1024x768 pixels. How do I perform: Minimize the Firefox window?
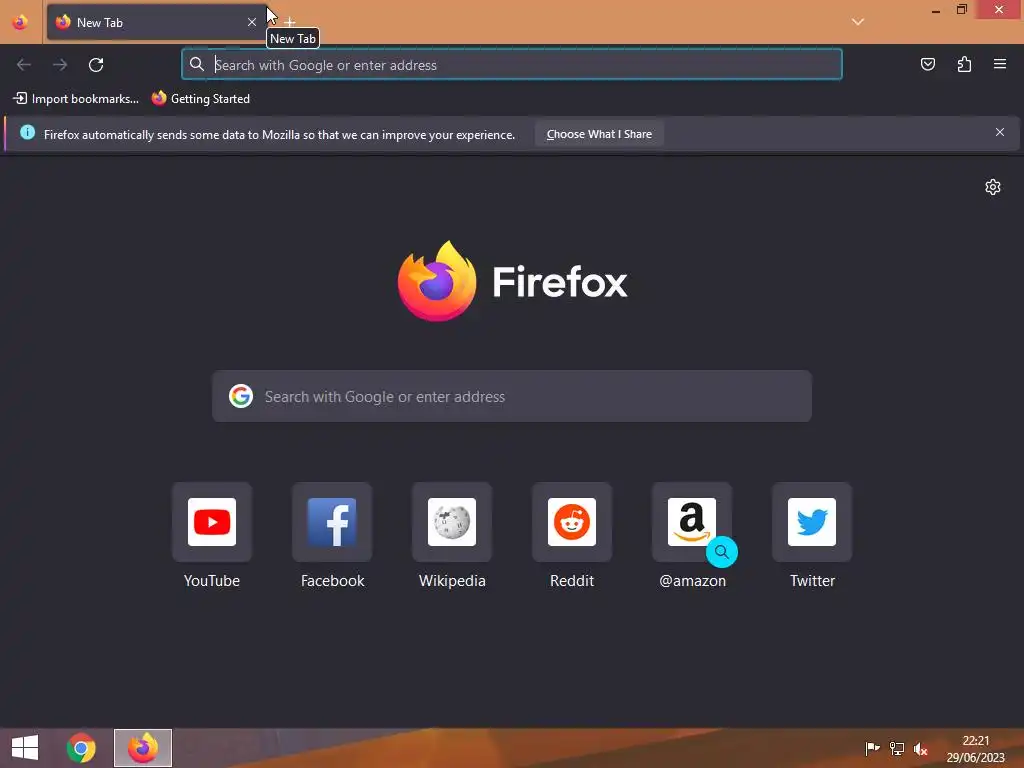coord(936,10)
